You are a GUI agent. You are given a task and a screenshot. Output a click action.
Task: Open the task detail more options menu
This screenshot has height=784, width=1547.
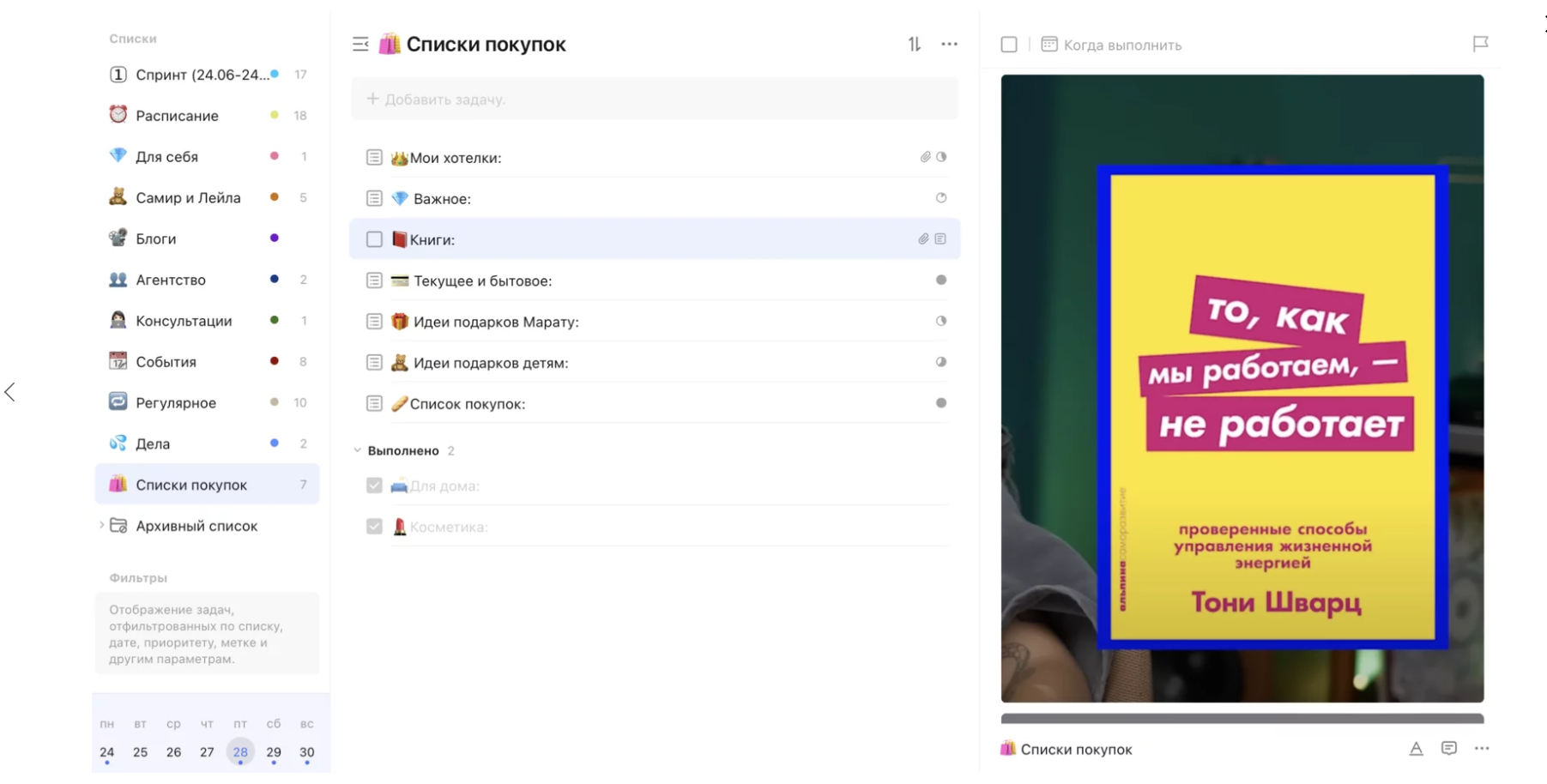coord(1482,749)
